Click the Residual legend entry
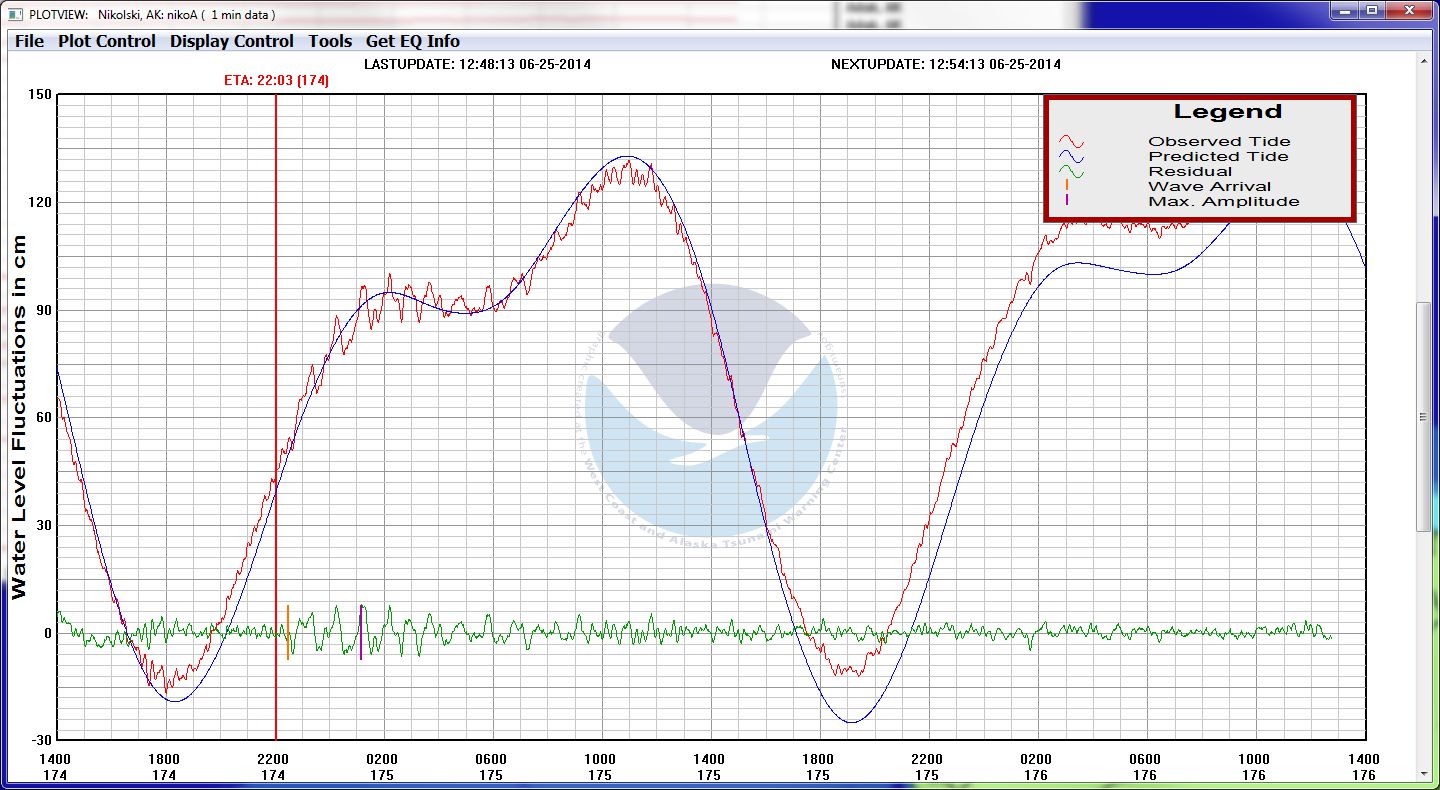The image size is (1440, 790). (x=1190, y=172)
